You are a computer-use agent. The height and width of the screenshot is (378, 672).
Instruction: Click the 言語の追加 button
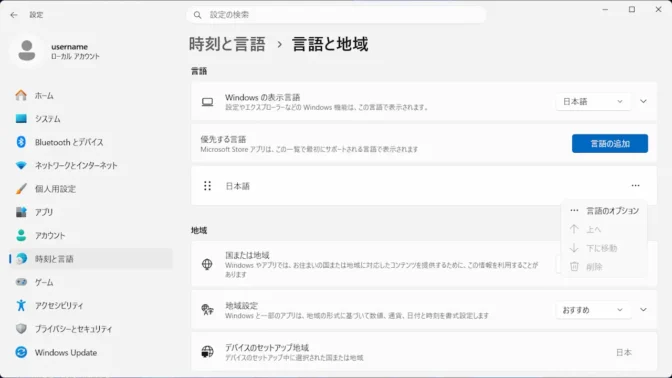(610, 144)
